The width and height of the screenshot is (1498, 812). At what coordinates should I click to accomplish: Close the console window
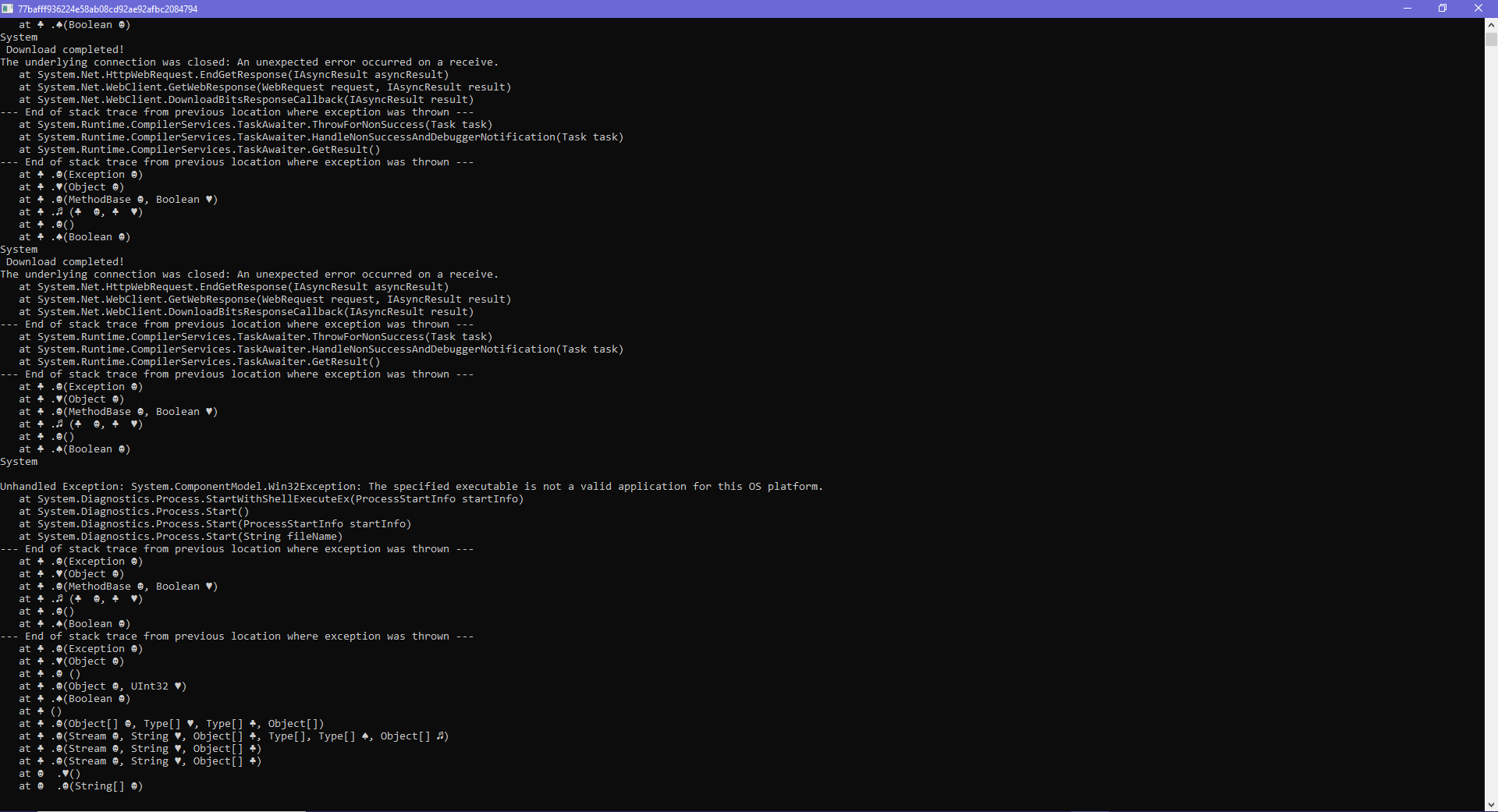coord(1478,9)
